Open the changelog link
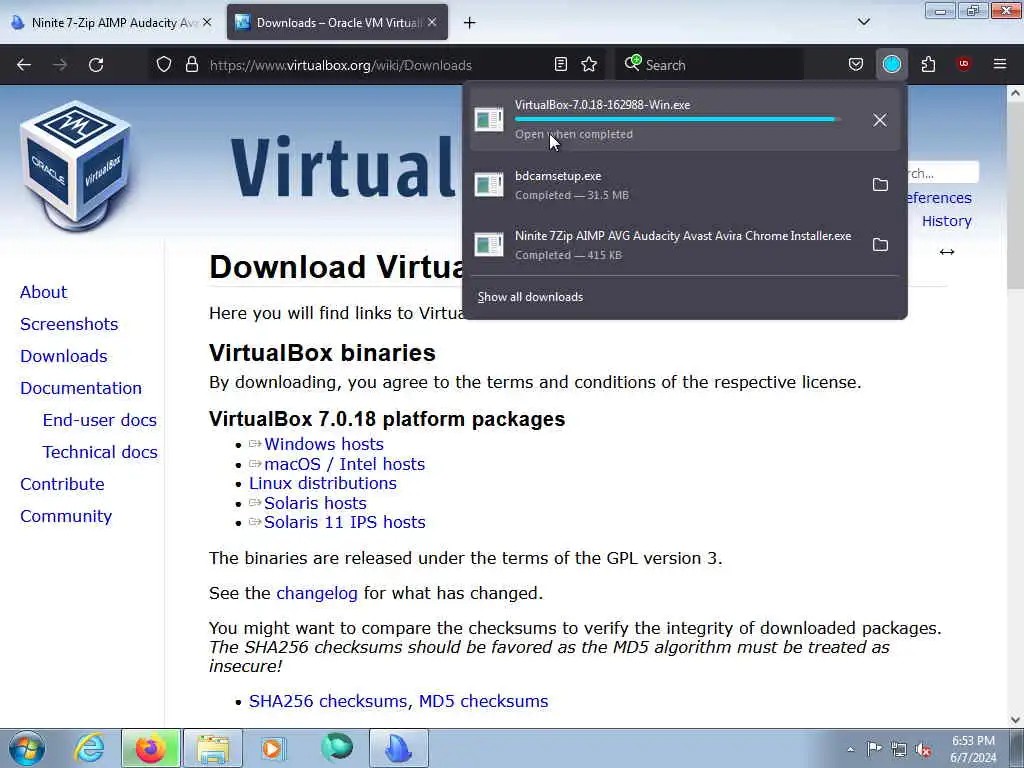Viewport: 1024px width, 768px height. pyautogui.click(x=317, y=593)
